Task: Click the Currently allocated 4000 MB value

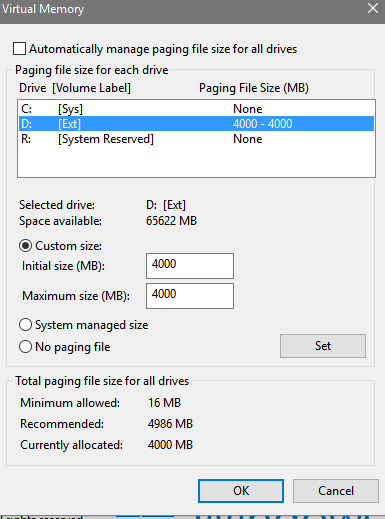Action: tap(170, 445)
